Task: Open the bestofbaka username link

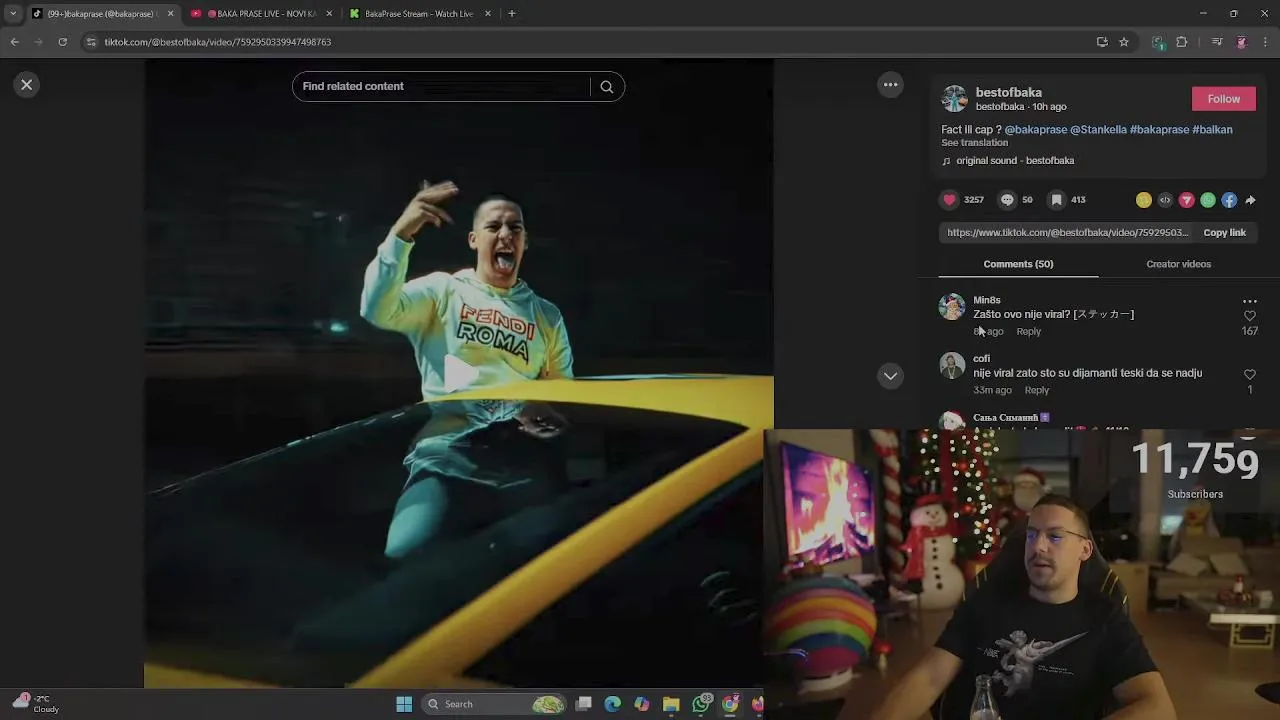Action: (1008, 92)
